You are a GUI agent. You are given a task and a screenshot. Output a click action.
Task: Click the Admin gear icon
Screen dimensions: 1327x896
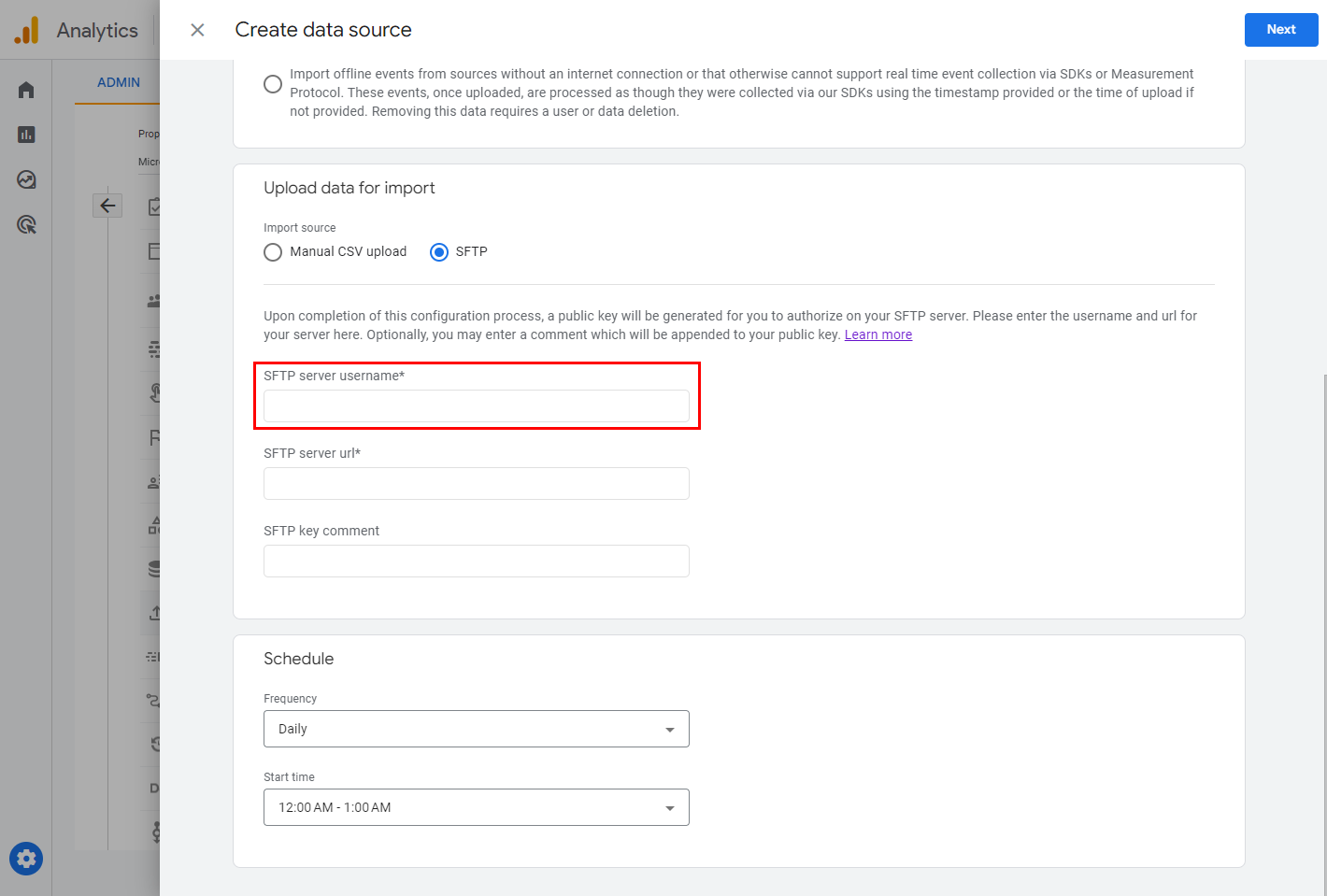coord(26,859)
